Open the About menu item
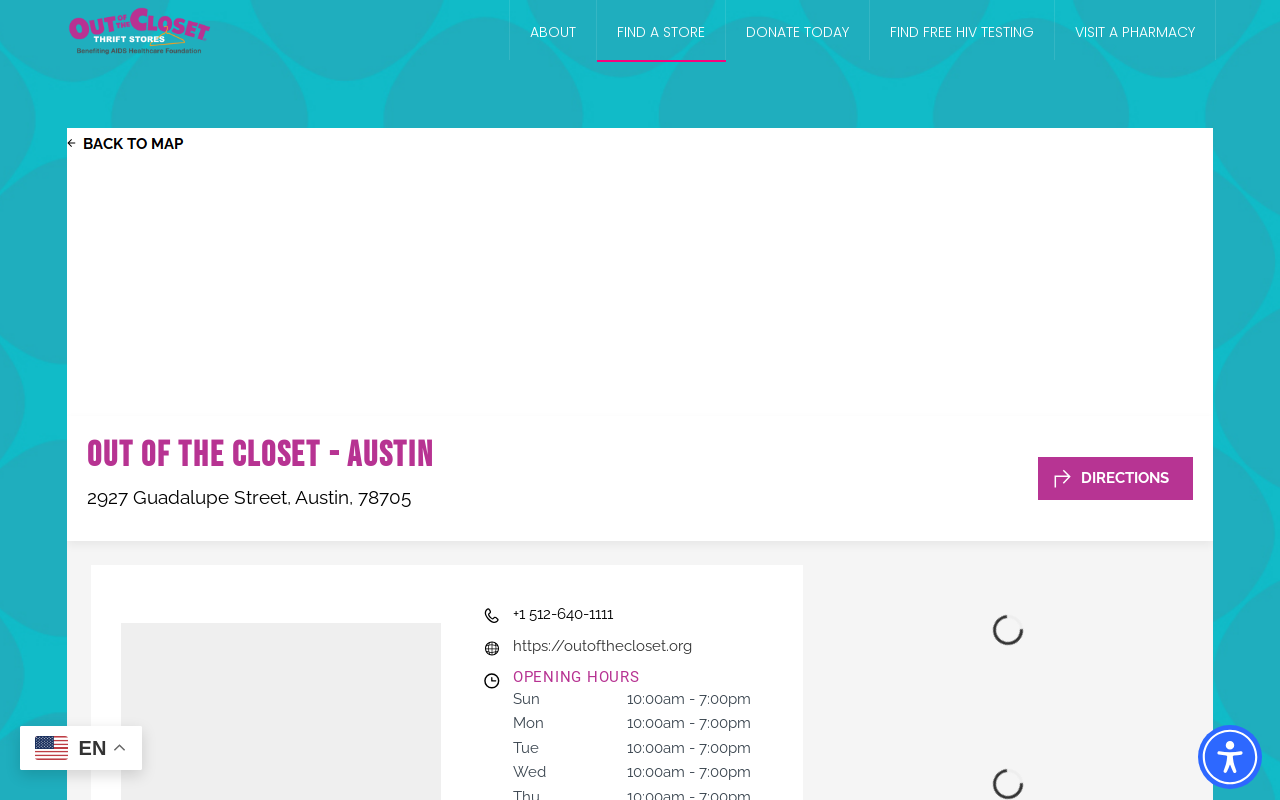 coord(553,32)
